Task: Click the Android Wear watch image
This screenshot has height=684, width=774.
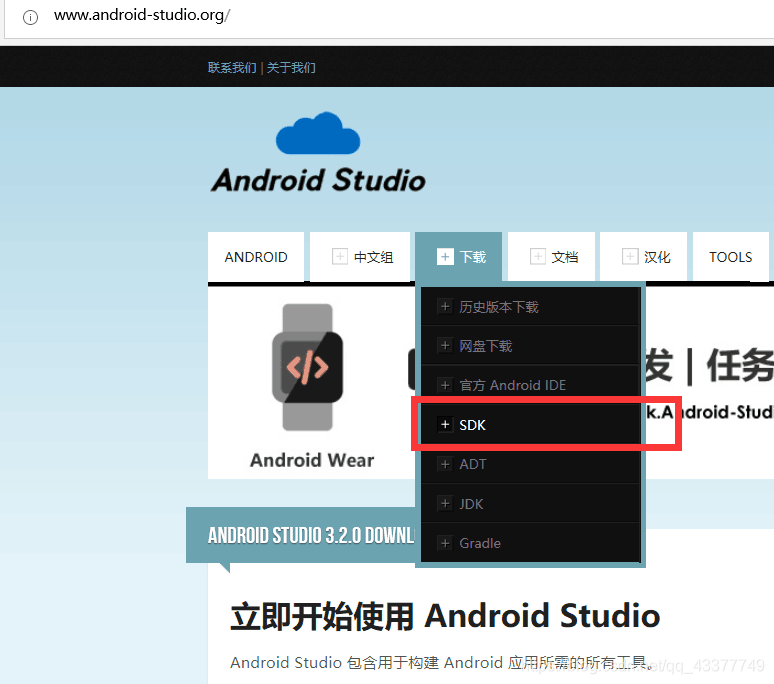Action: point(308,367)
